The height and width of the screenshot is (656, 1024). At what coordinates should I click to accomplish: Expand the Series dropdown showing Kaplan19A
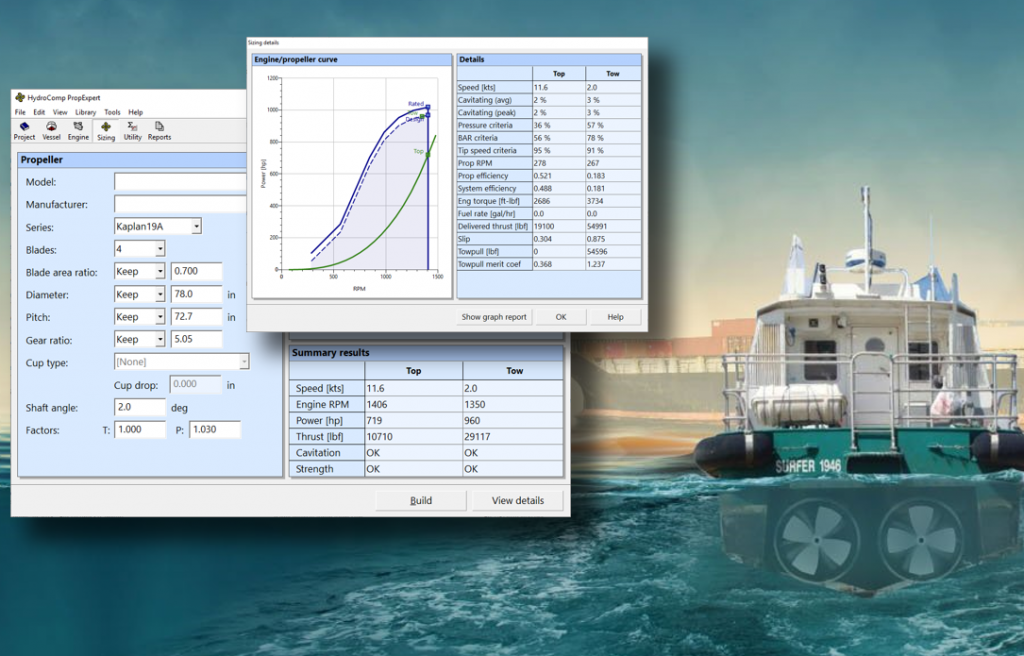point(196,227)
